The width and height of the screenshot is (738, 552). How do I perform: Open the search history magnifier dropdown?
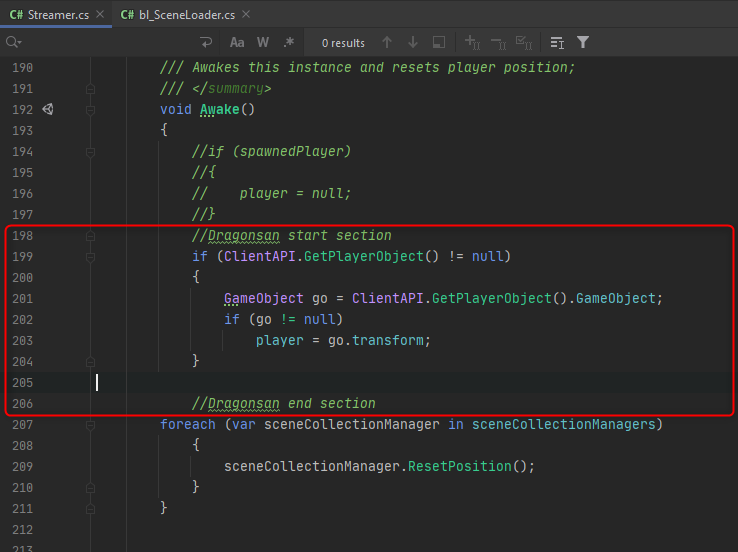tap(13, 43)
